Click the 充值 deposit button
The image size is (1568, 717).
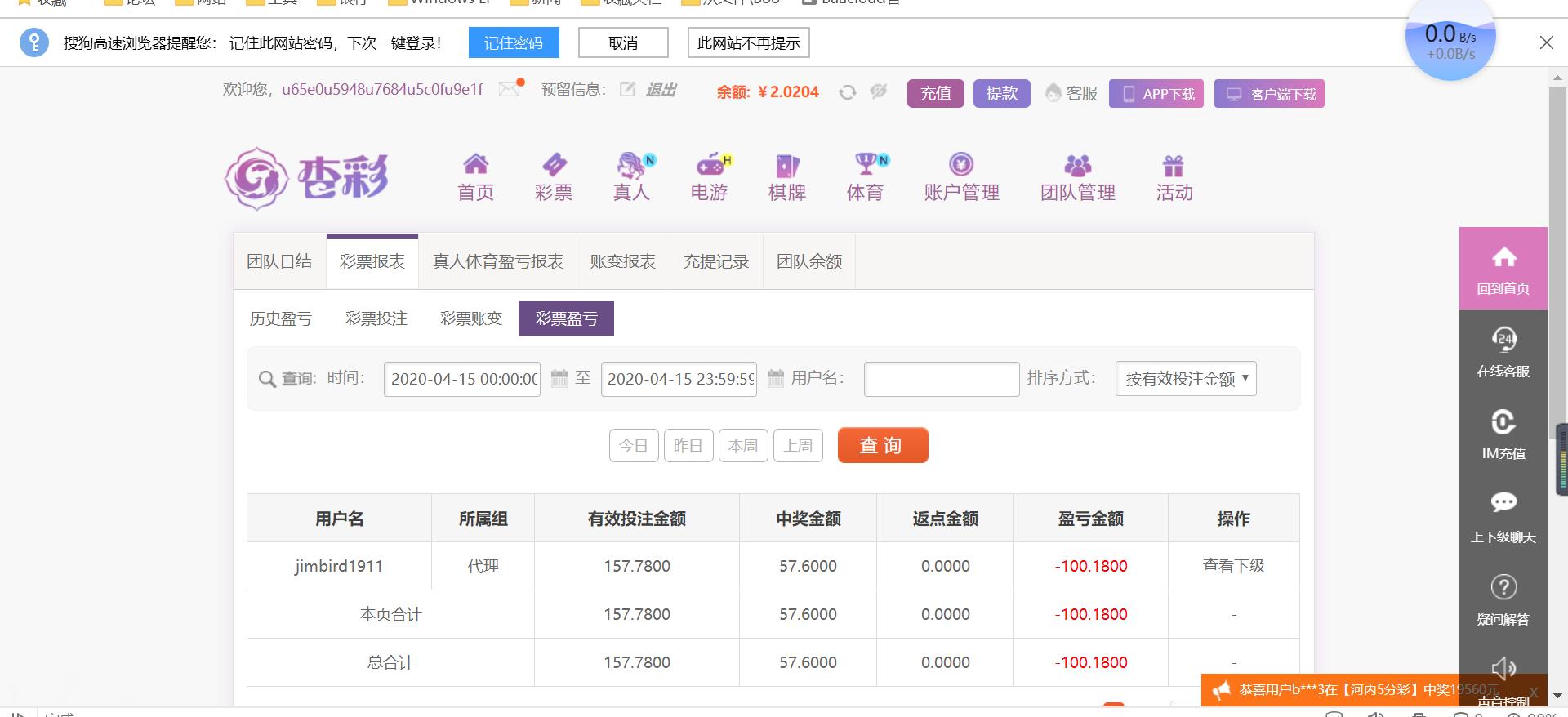click(x=936, y=94)
